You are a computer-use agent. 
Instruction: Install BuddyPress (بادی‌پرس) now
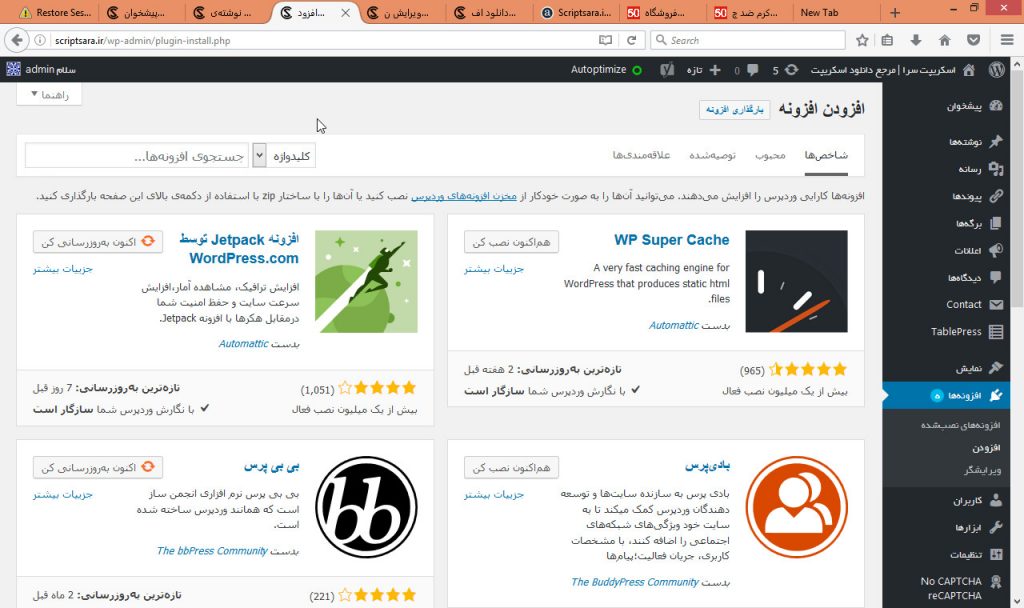(x=511, y=468)
